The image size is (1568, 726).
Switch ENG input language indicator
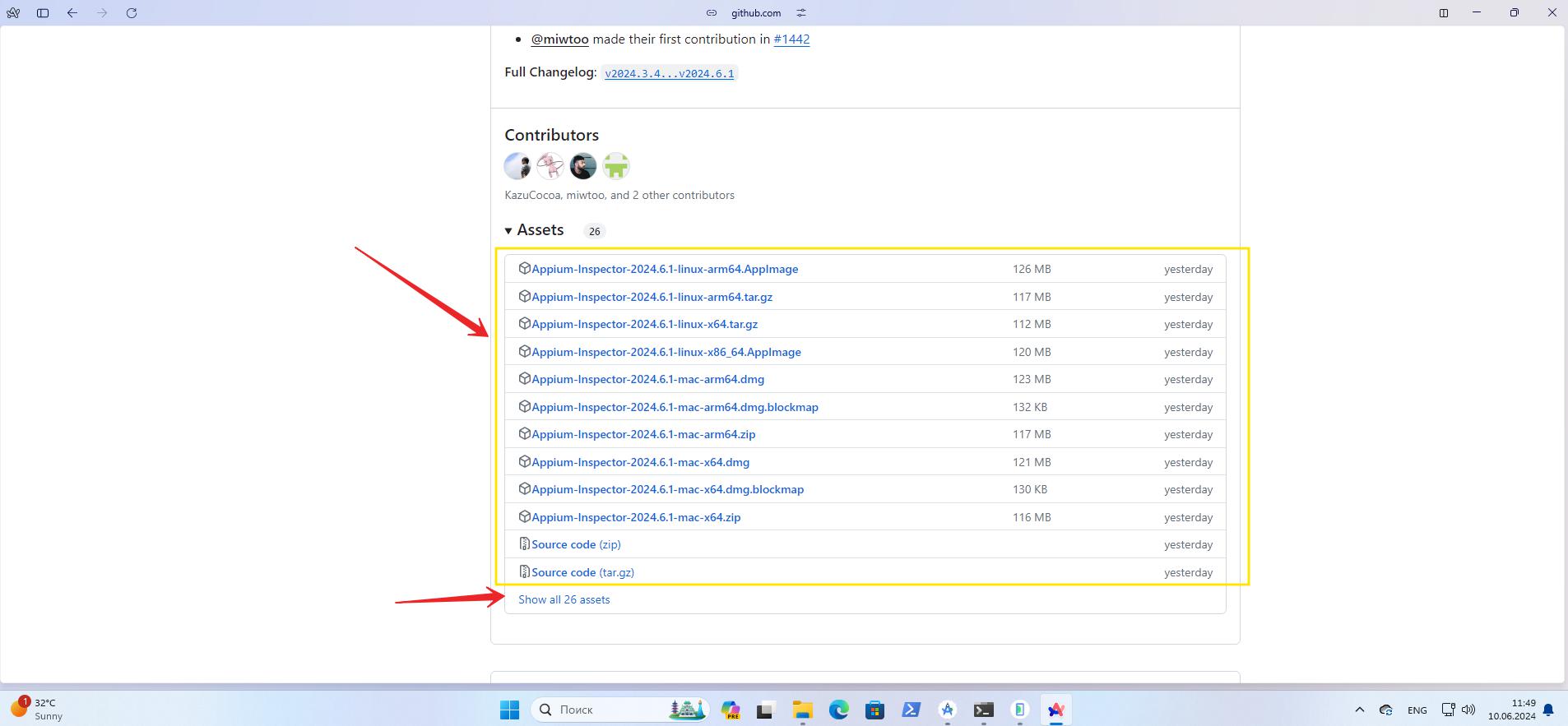[x=1417, y=710]
